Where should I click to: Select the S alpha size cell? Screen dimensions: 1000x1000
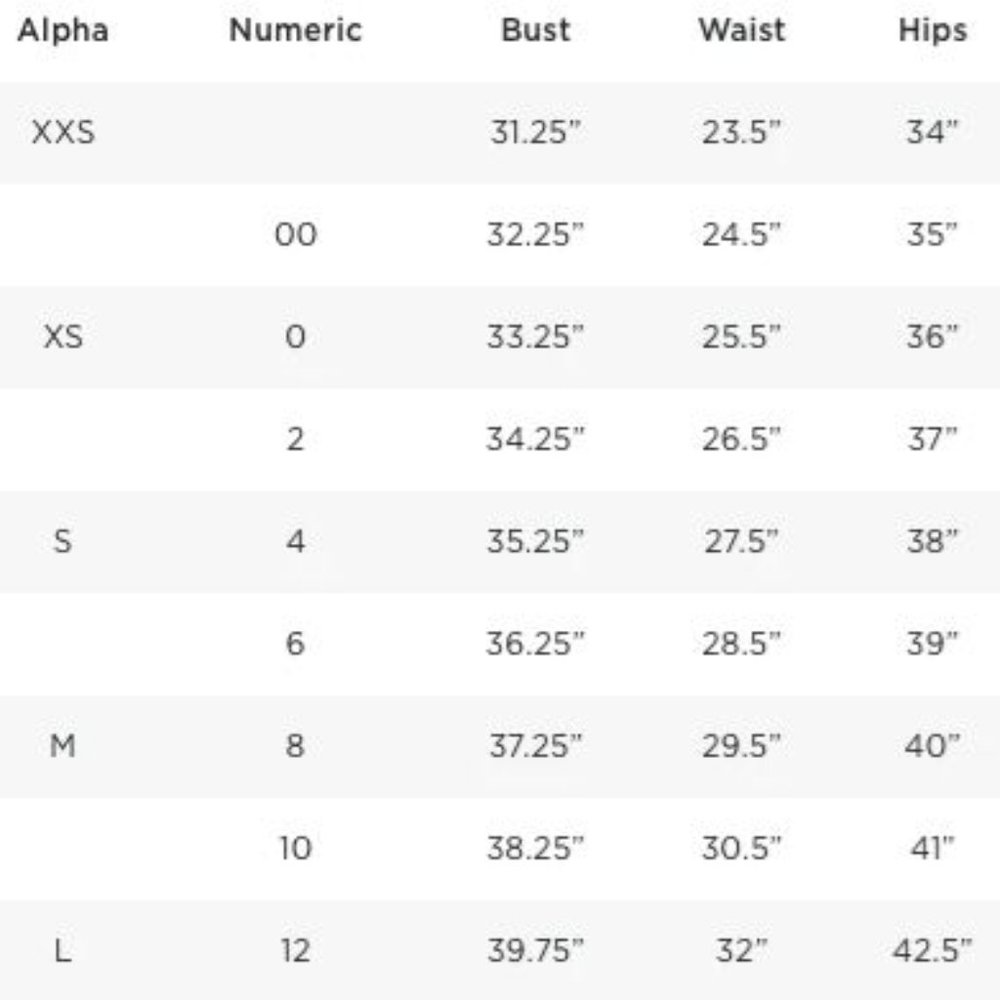click(x=62, y=541)
